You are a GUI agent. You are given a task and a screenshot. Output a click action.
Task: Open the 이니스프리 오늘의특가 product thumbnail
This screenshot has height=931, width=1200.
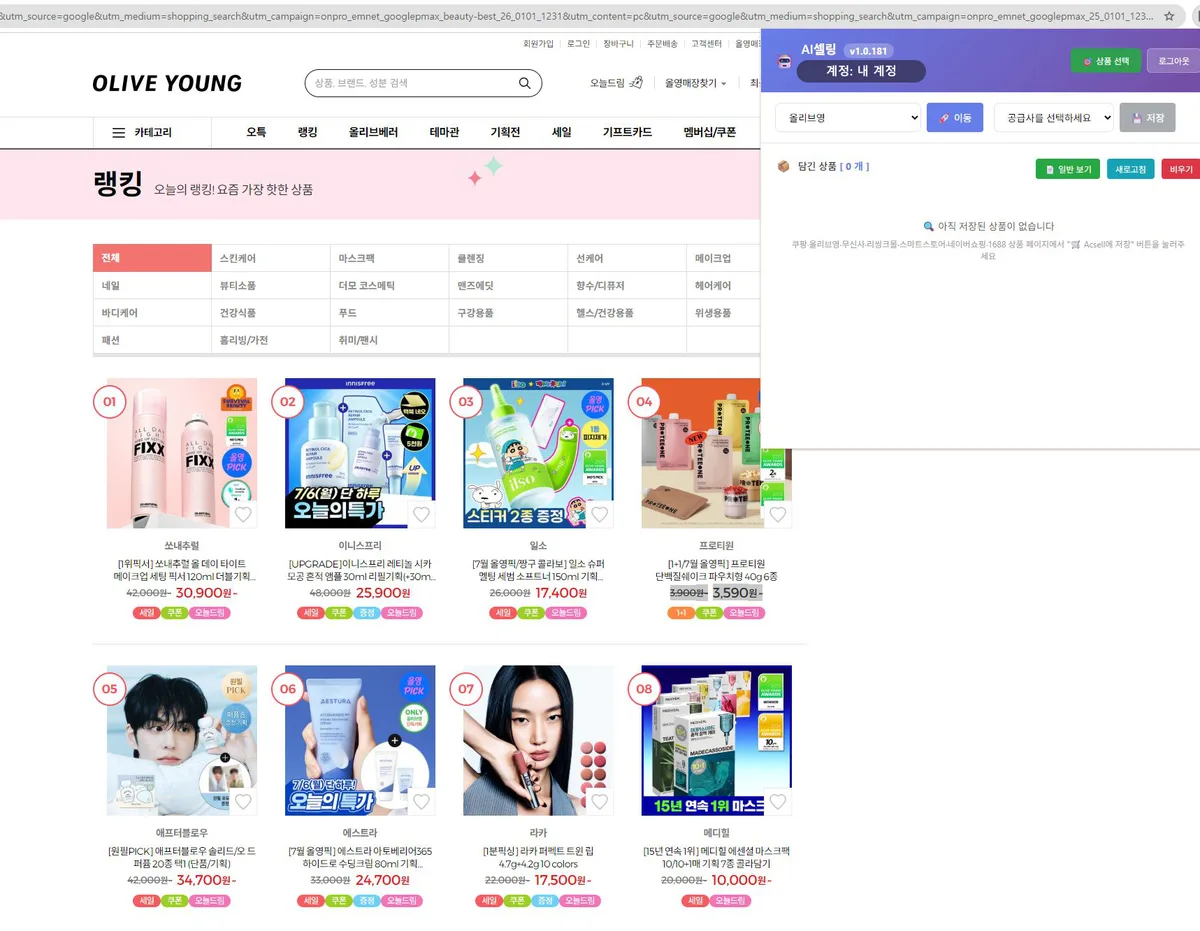click(360, 453)
